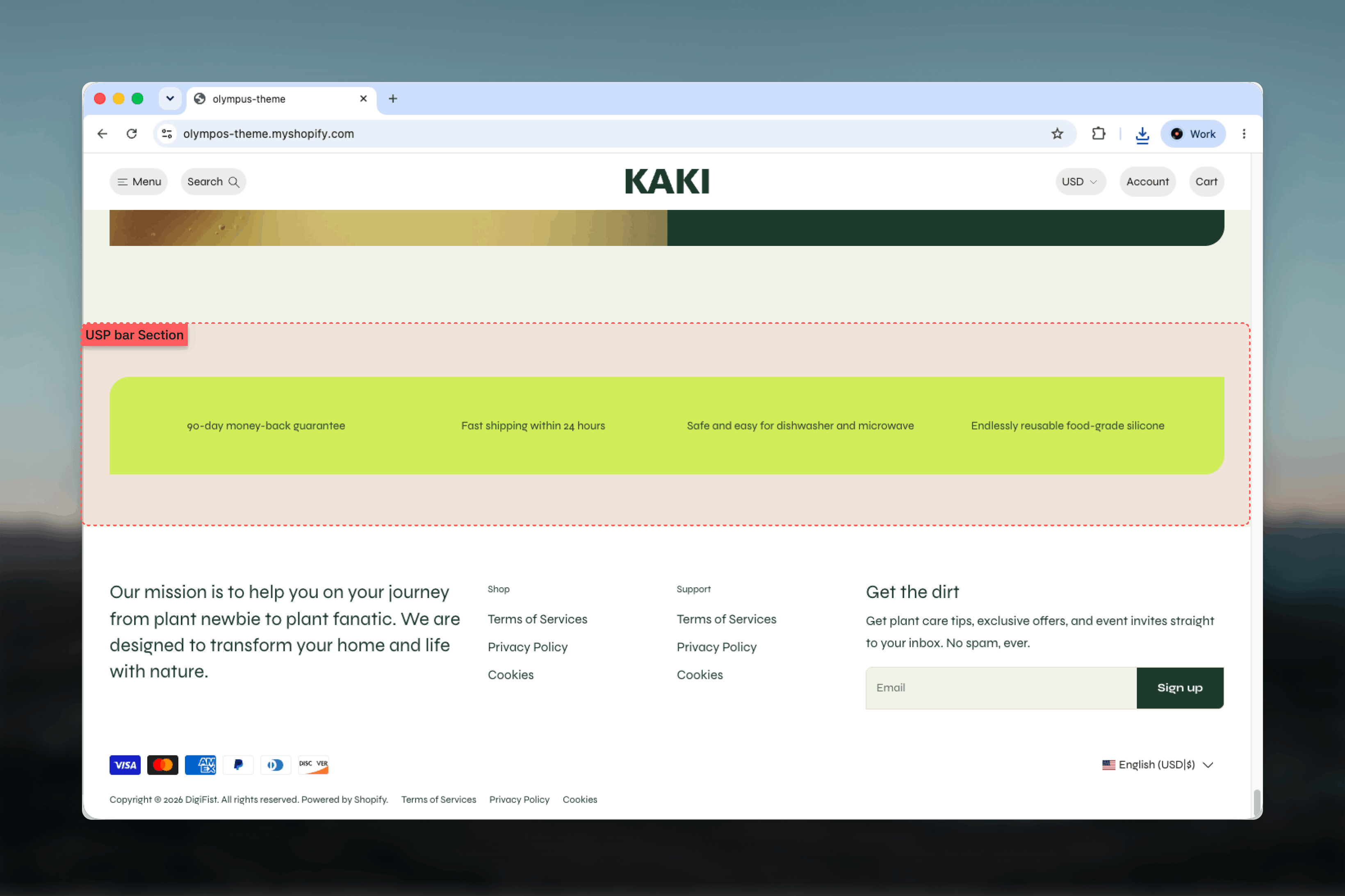This screenshot has width=1345, height=896.
Task: Click the KAKI logo
Action: [x=667, y=181]
